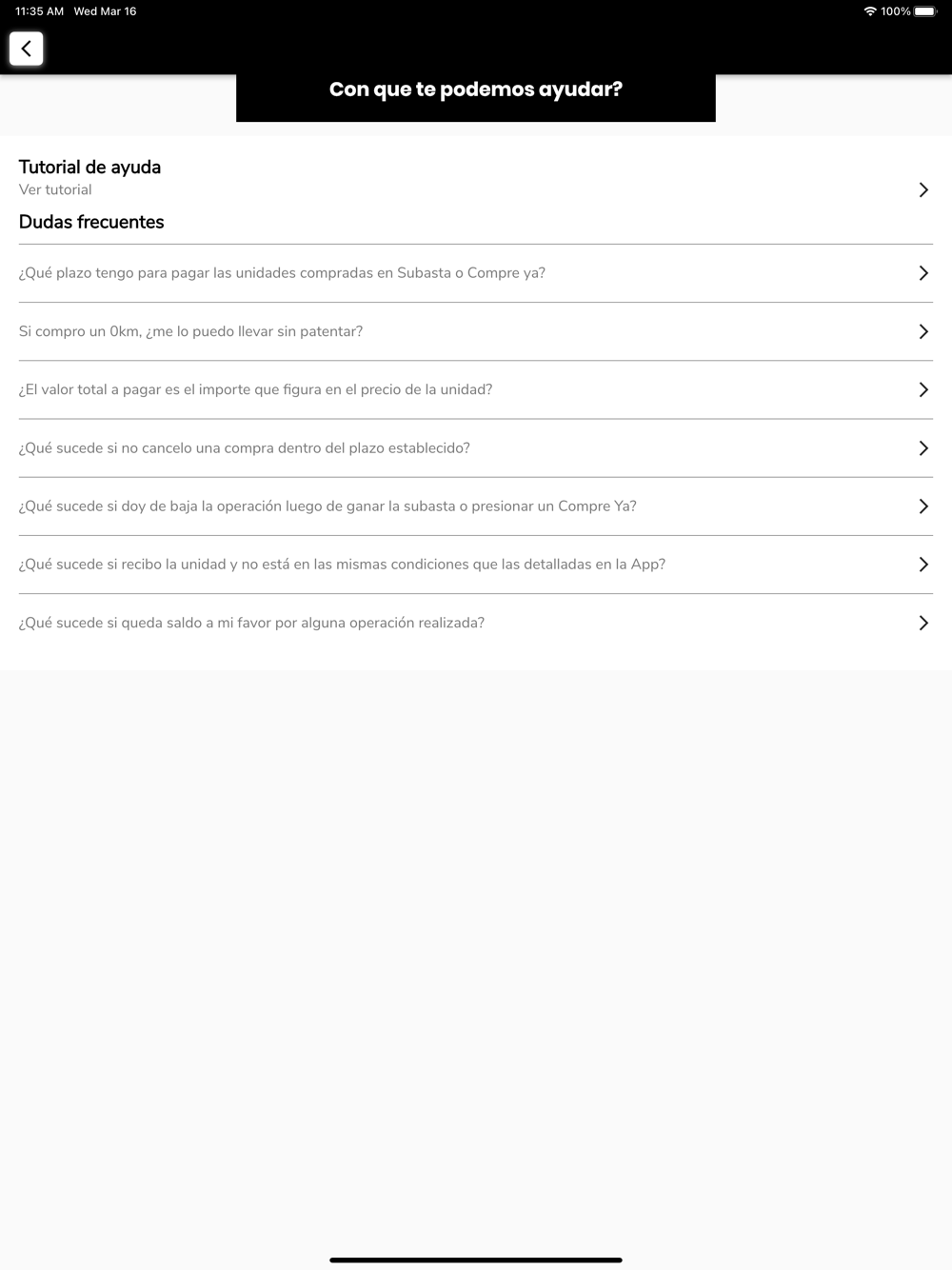Tap arrow beside dar de baja question
952x1270 pixels.
922,506
